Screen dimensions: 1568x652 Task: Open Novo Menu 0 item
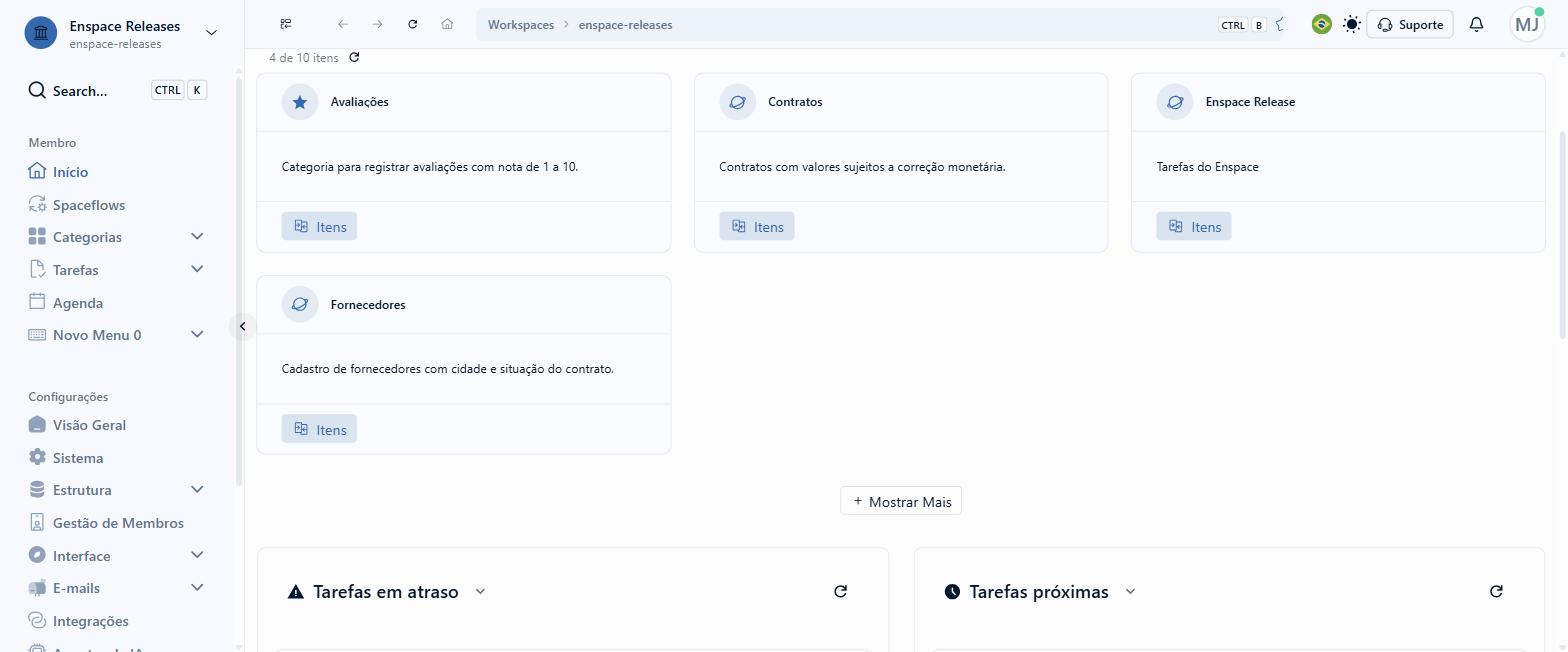coord(97,335)
